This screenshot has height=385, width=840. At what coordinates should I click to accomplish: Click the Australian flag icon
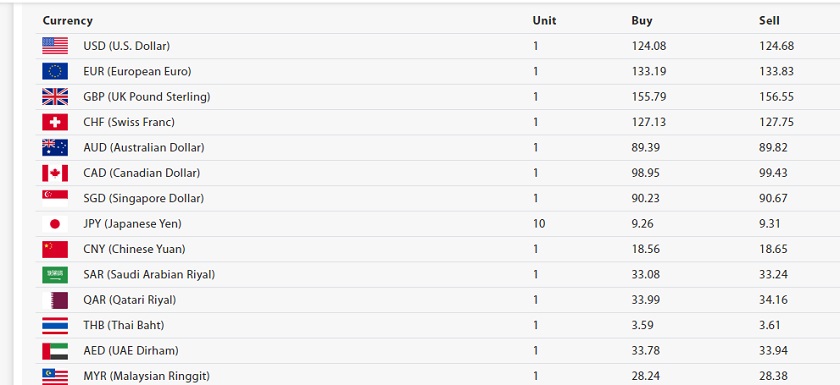click(x=55, y=147)
